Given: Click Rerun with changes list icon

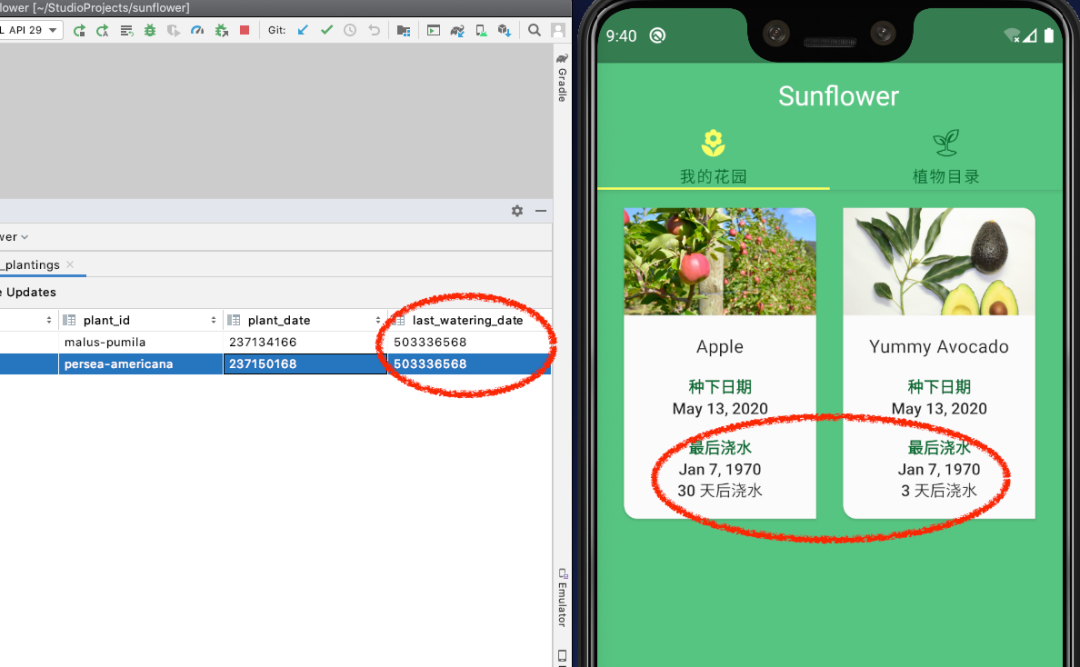Looking at the screenshot, I should point(127,30).
